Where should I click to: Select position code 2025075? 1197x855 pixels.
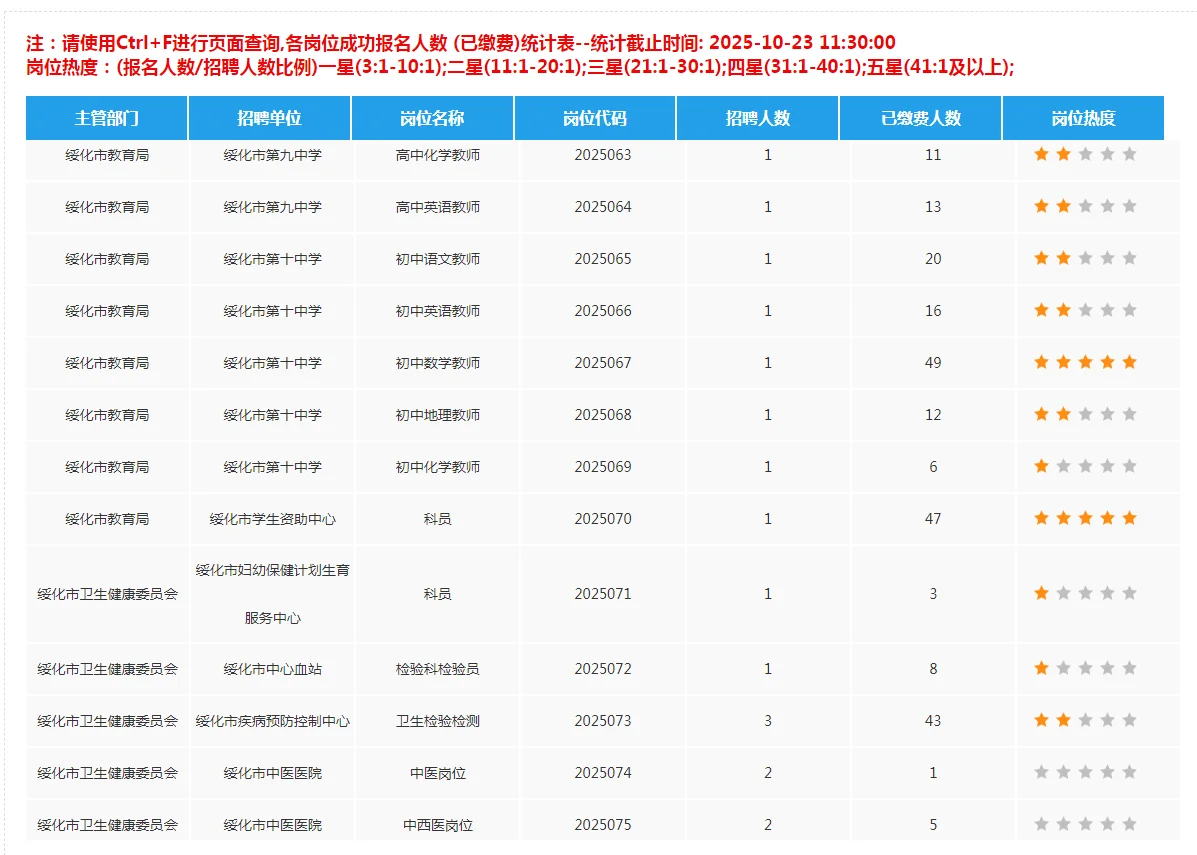[x=603, y=824]
